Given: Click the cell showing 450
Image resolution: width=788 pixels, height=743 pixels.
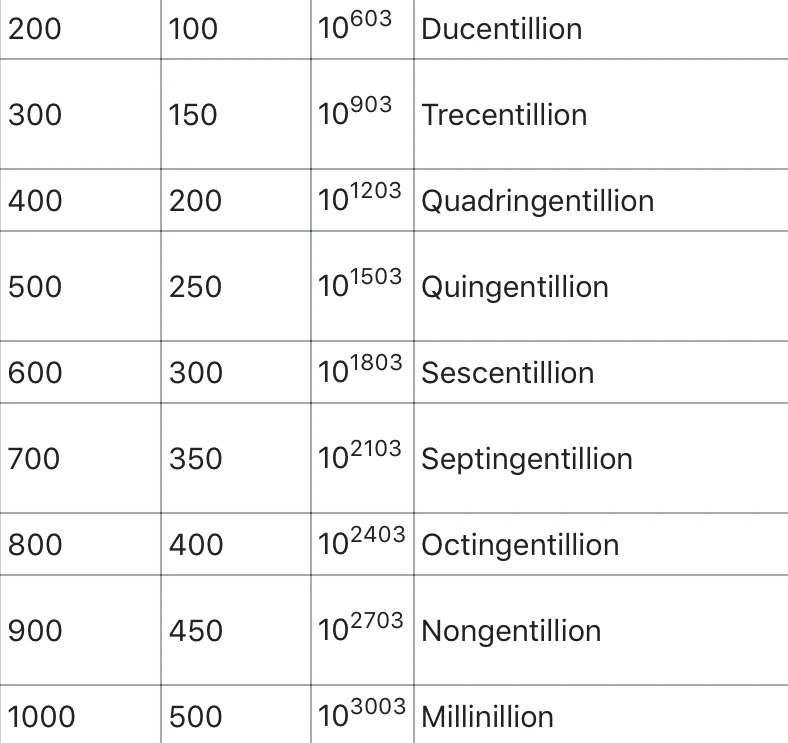Looking at the screenshot, I should (x=194, y=631).
